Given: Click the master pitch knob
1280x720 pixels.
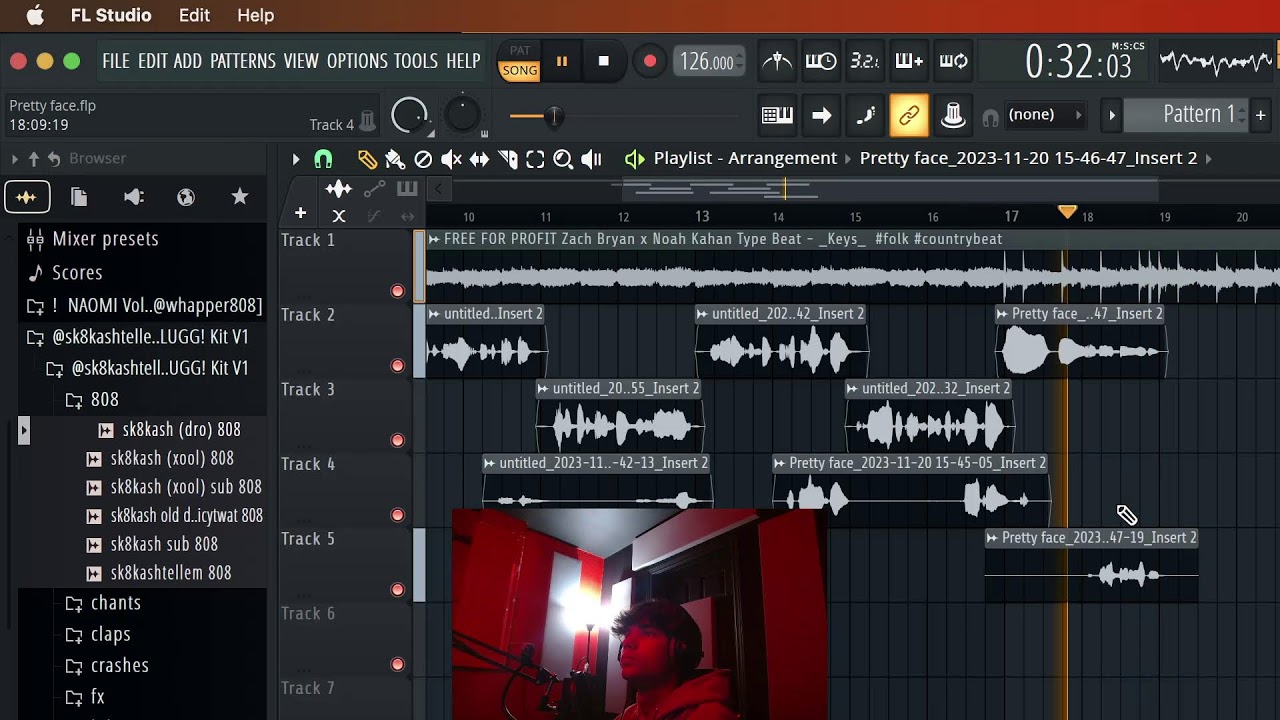Looking at the screenshot, I should (462, 115).
